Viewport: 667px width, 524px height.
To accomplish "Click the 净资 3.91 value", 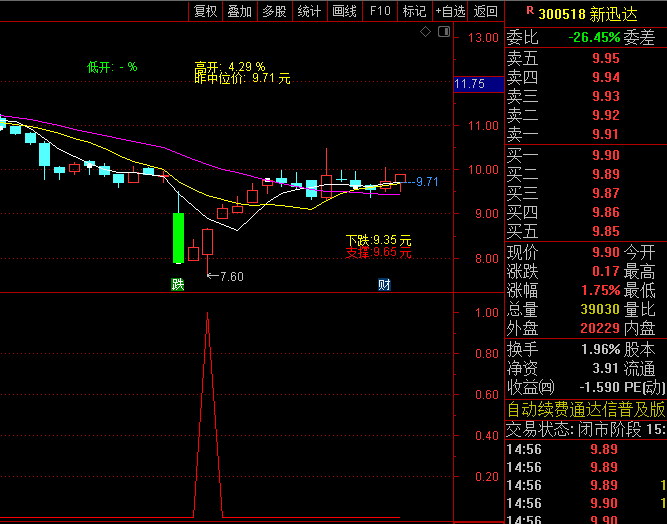I will click(x=606, y=368).
